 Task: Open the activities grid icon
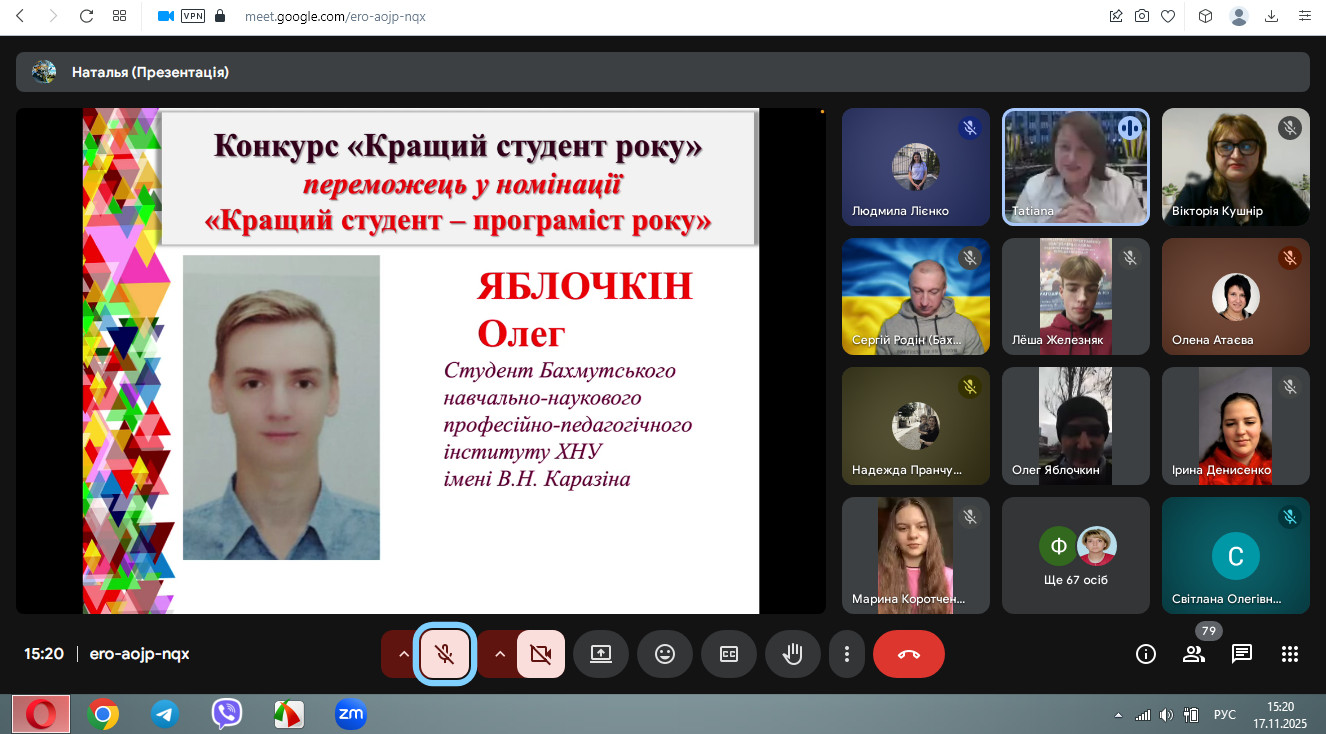1289,654
